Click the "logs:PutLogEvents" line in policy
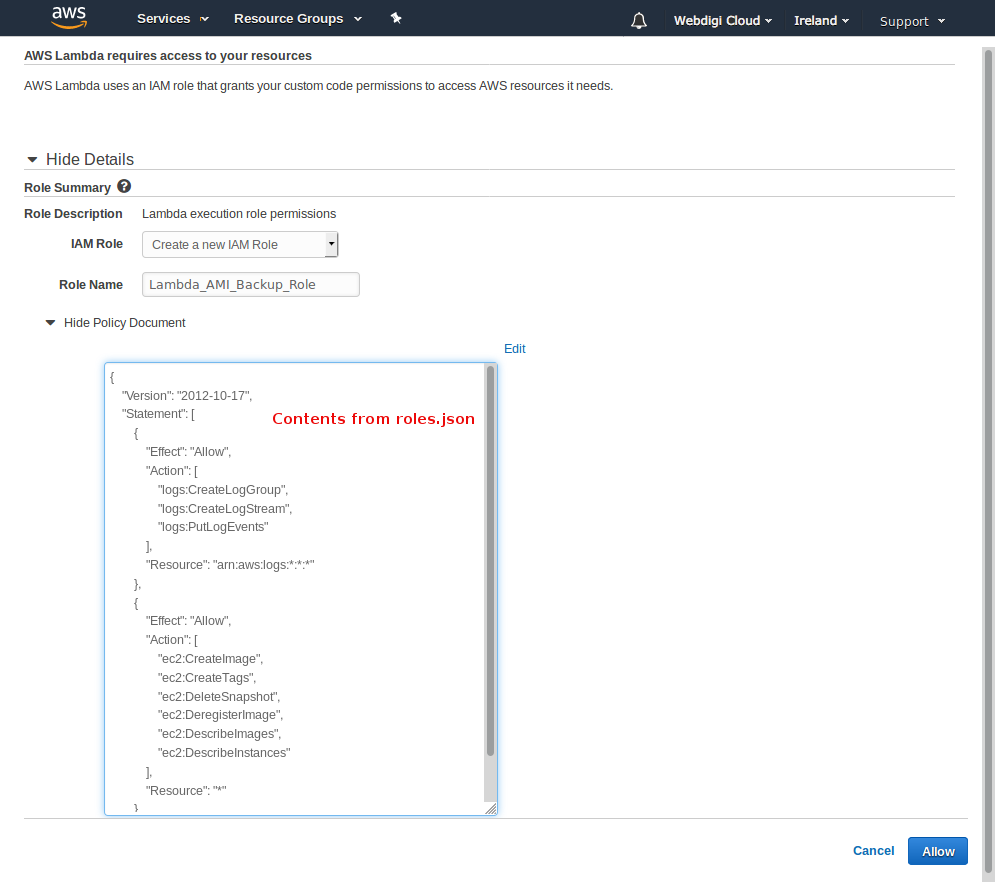The width and height of the screenshot is (995, 882). tap(213, 527)
